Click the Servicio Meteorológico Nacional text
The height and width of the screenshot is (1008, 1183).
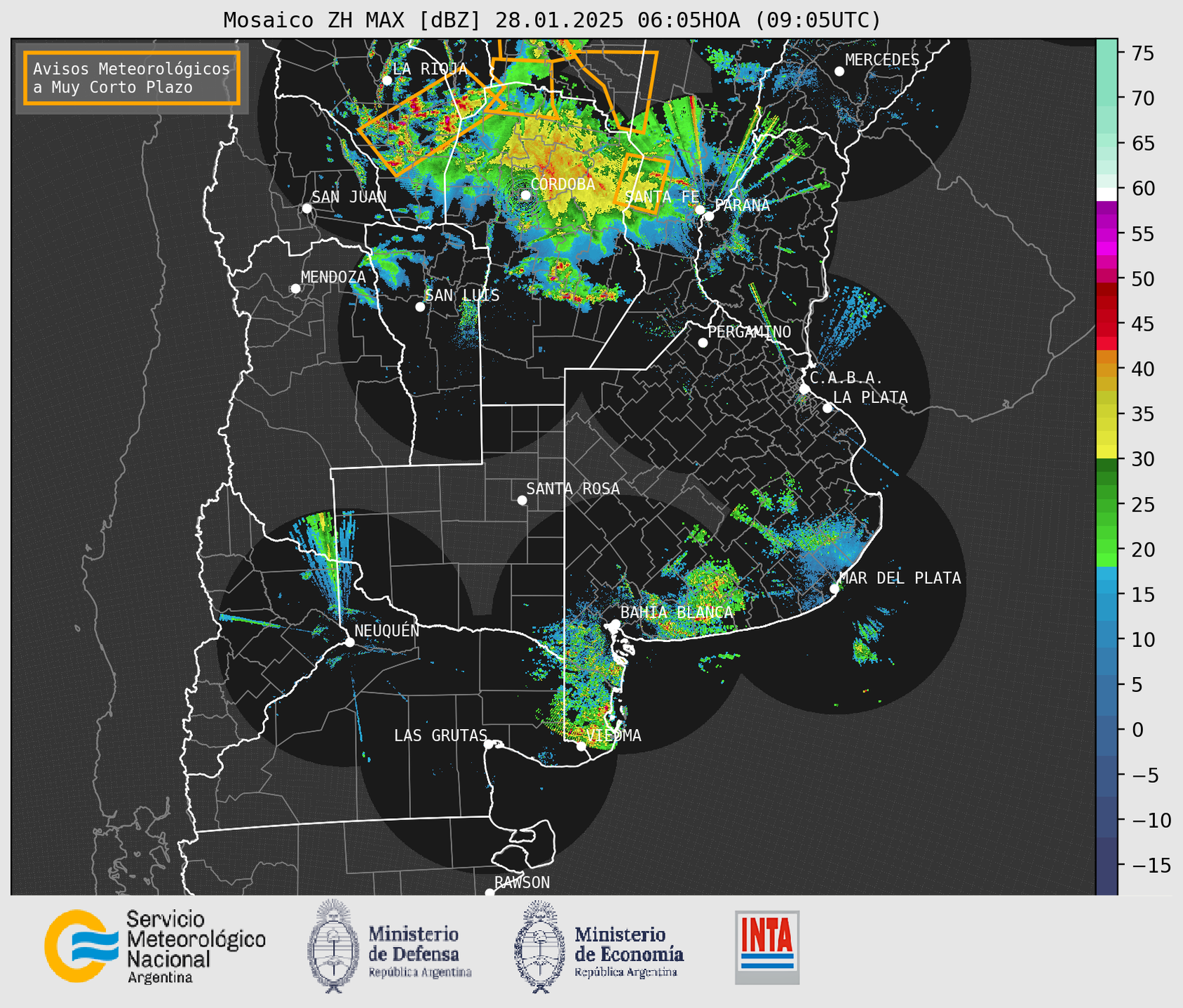pyautogui.click(x=196, y=947)
